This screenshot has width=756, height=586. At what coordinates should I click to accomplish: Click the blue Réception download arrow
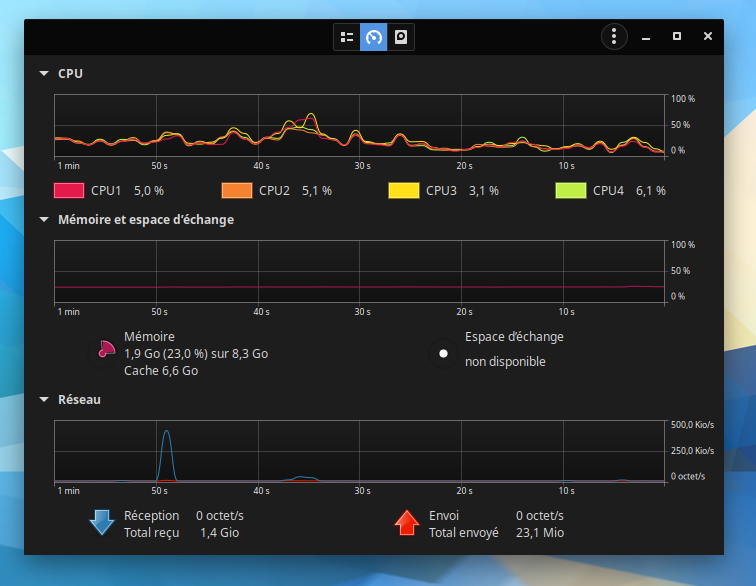point(102,522)
